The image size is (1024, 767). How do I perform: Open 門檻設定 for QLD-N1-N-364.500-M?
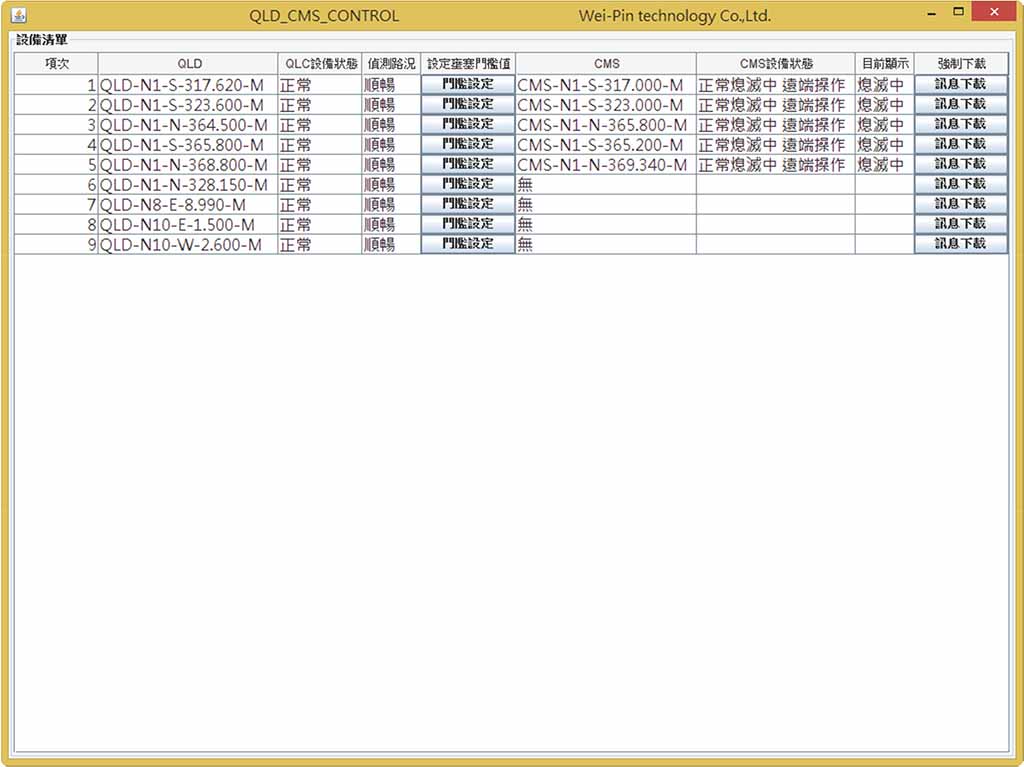[468, 124]
